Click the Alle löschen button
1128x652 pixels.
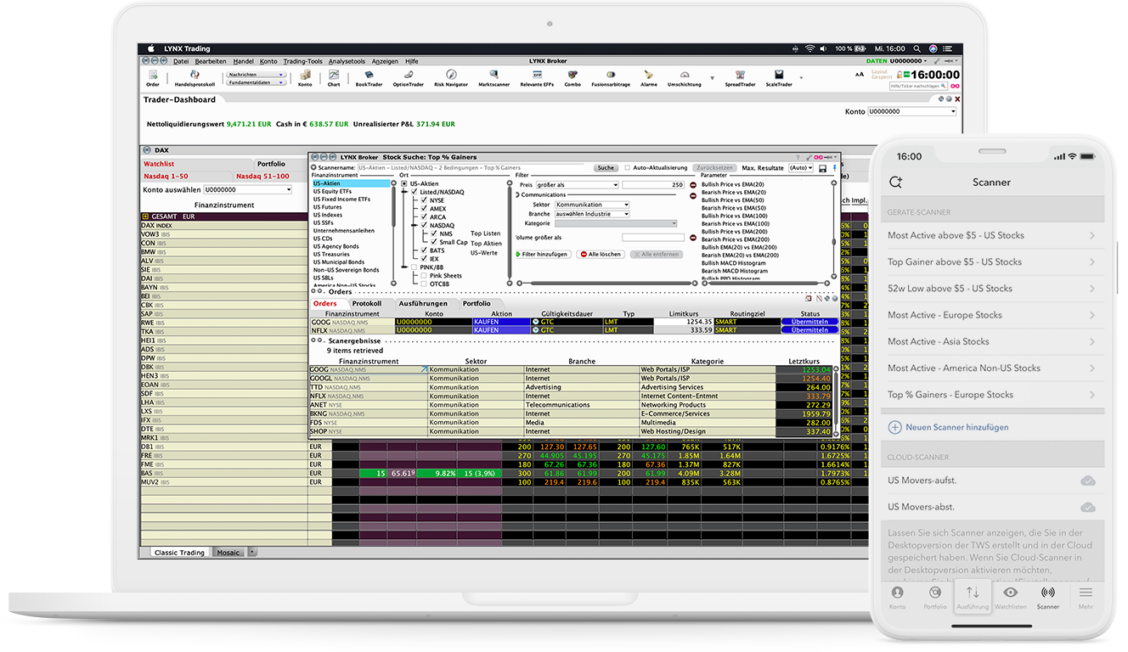coord(600,254)
